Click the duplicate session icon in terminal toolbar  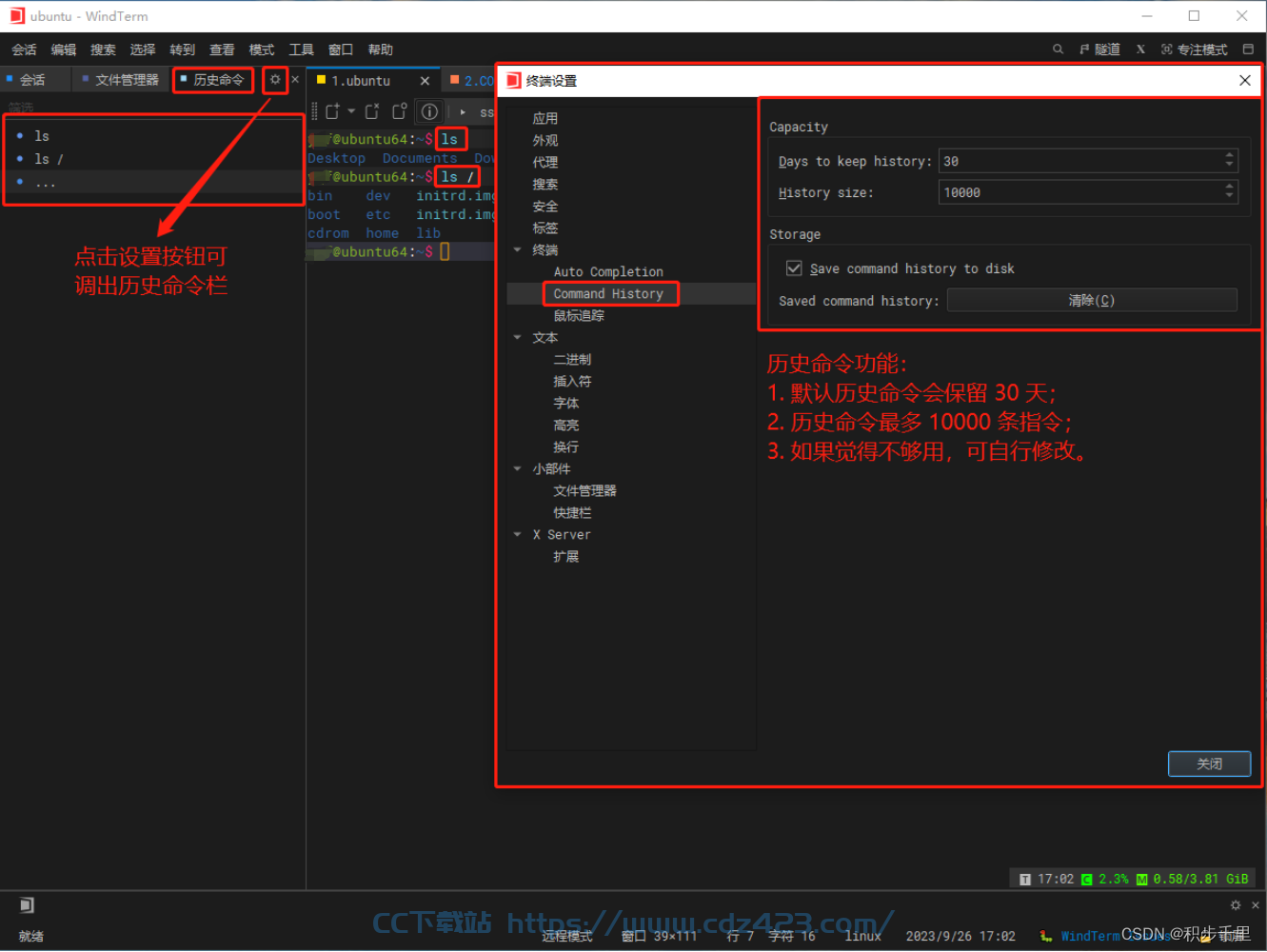[400, 111]
